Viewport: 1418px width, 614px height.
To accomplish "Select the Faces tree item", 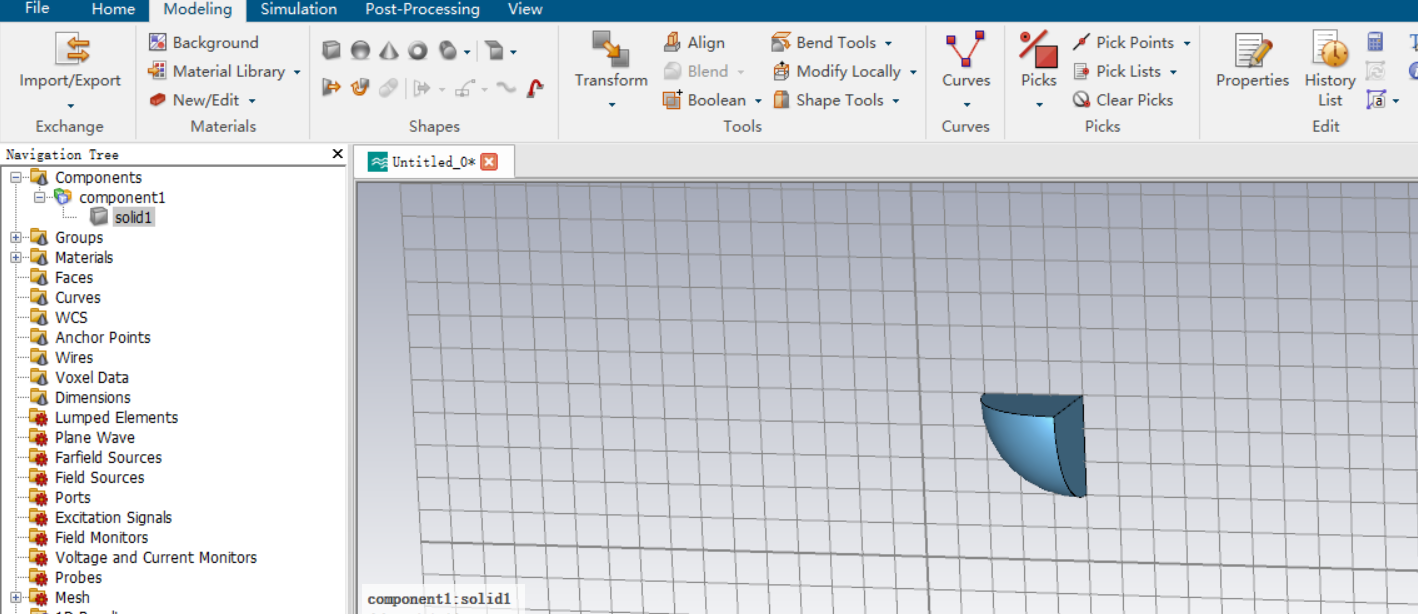I will coord(74,277).
